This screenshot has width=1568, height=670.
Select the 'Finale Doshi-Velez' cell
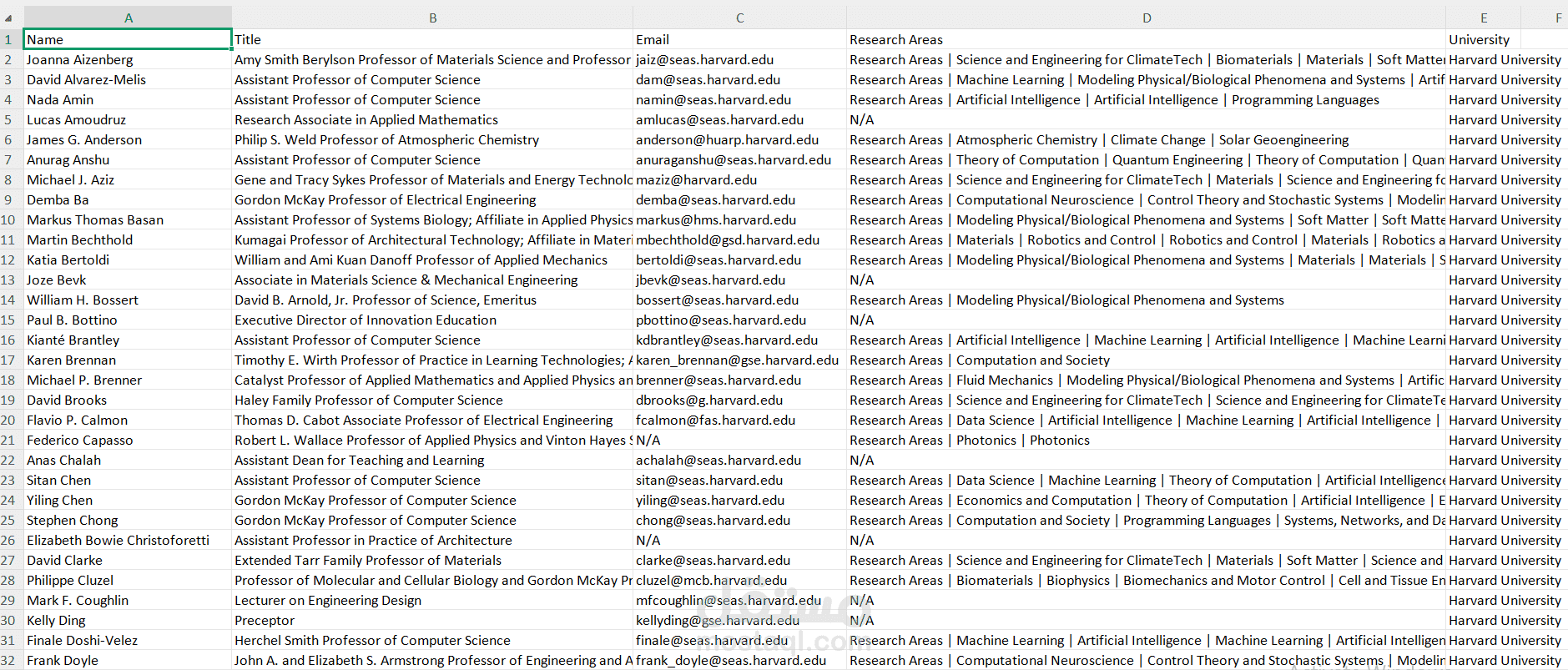128,640
